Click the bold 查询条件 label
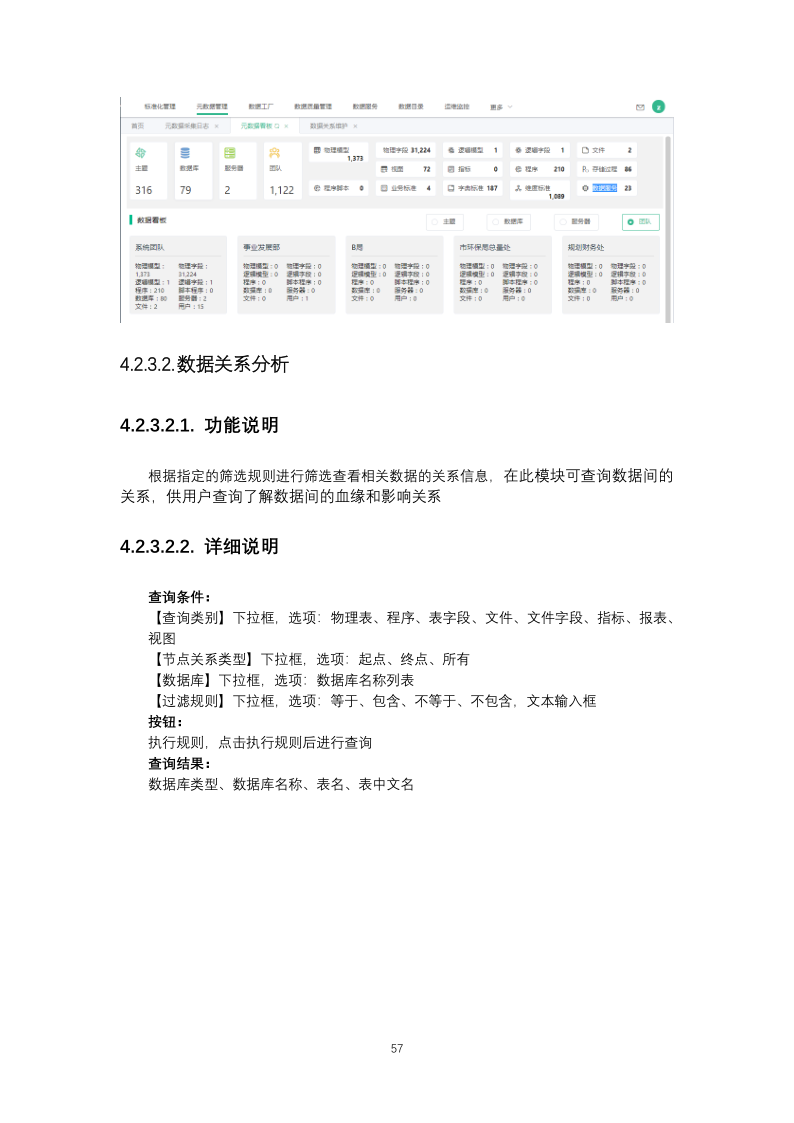Image resolution: width=794 pixels, height=1123 pixels. 179,597
